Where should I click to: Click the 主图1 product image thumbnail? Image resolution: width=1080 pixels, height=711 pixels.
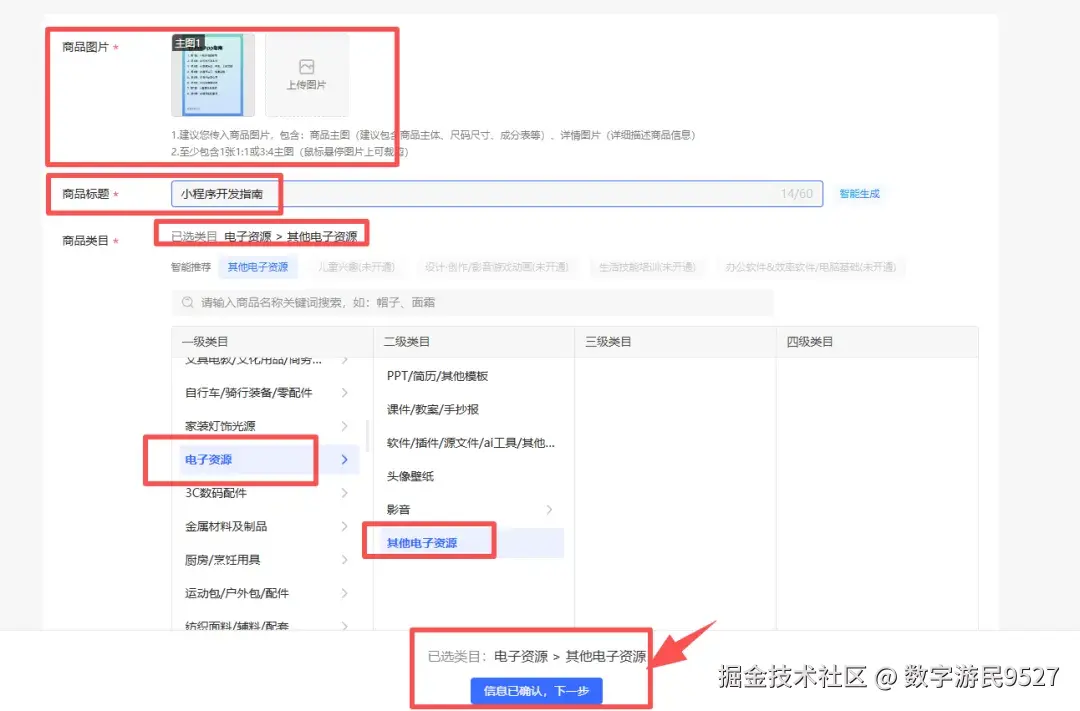pyautogui.click(x=212, y=72)
